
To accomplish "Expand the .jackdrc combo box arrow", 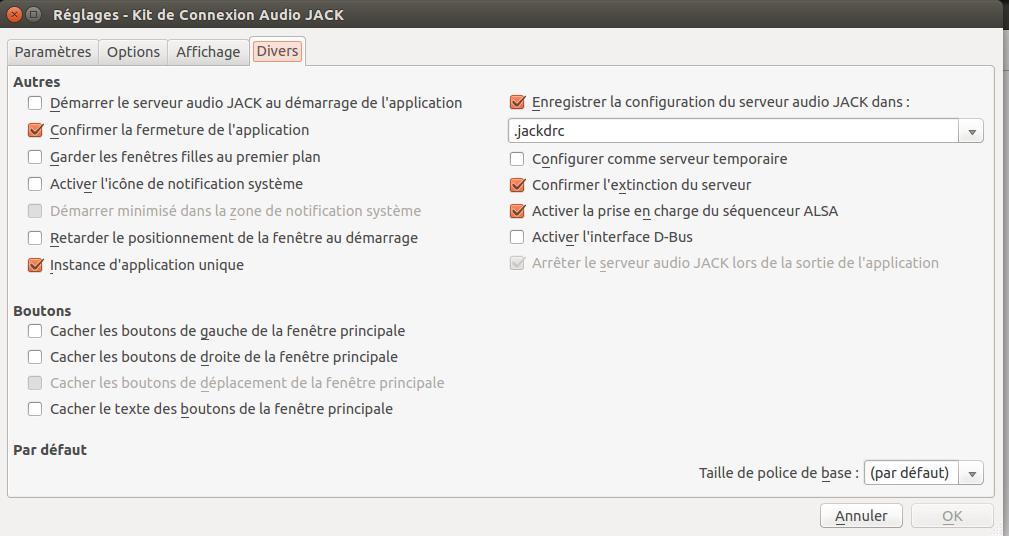I will point(971,131).
